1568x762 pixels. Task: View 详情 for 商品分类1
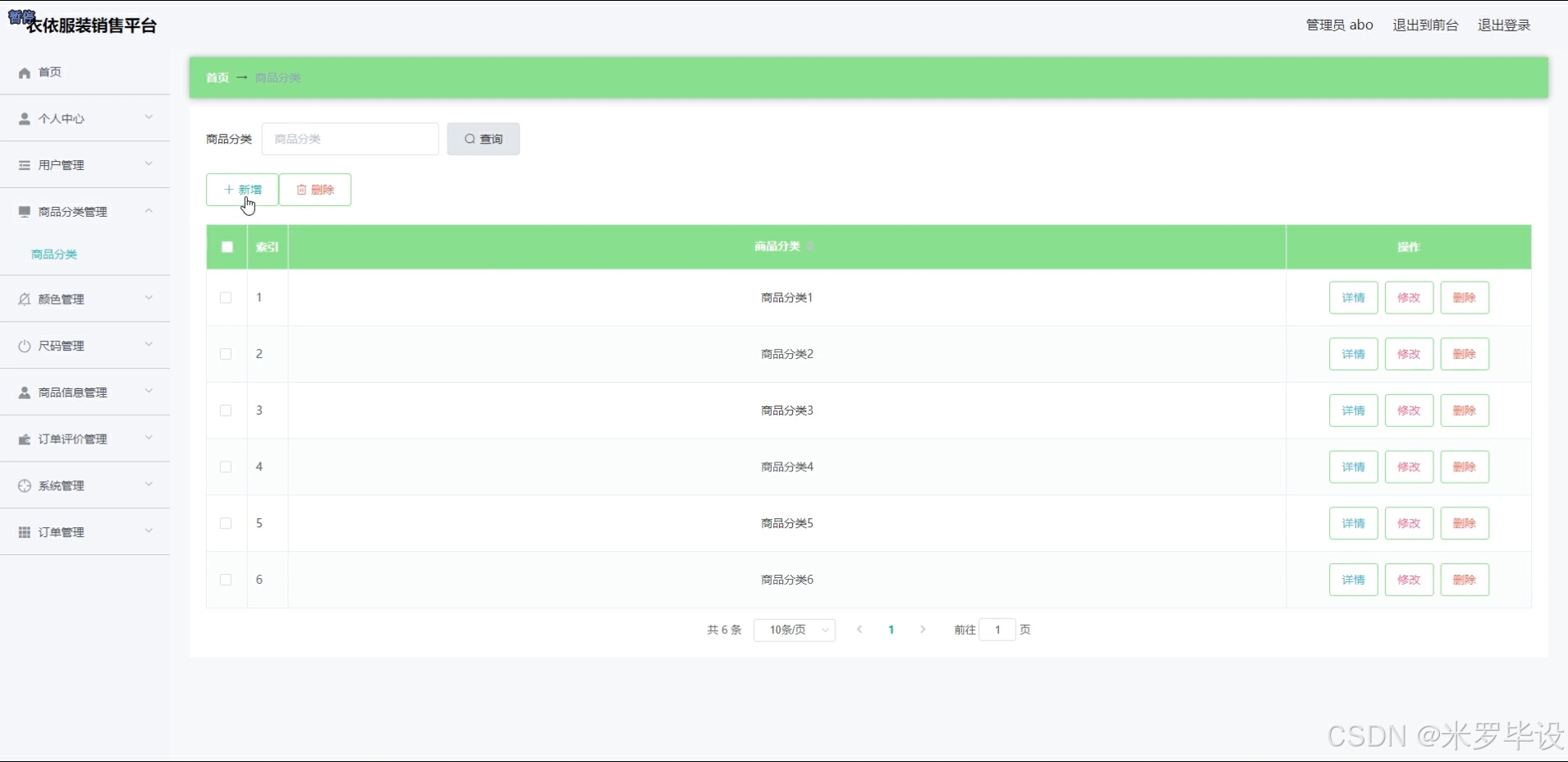tap(1354, 298)
